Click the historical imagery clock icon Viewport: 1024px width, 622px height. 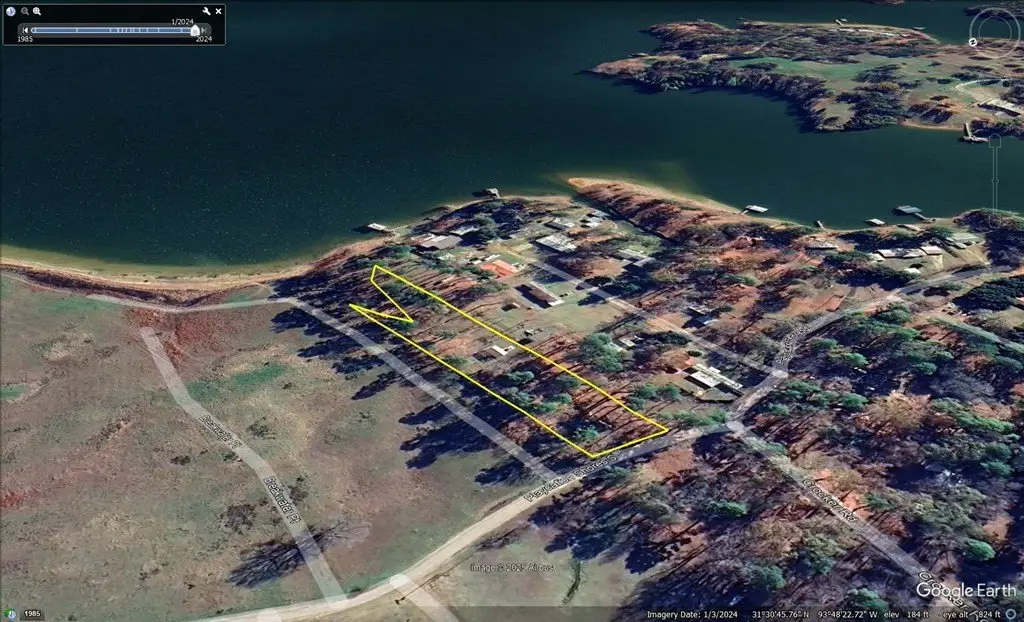[11, 11]
